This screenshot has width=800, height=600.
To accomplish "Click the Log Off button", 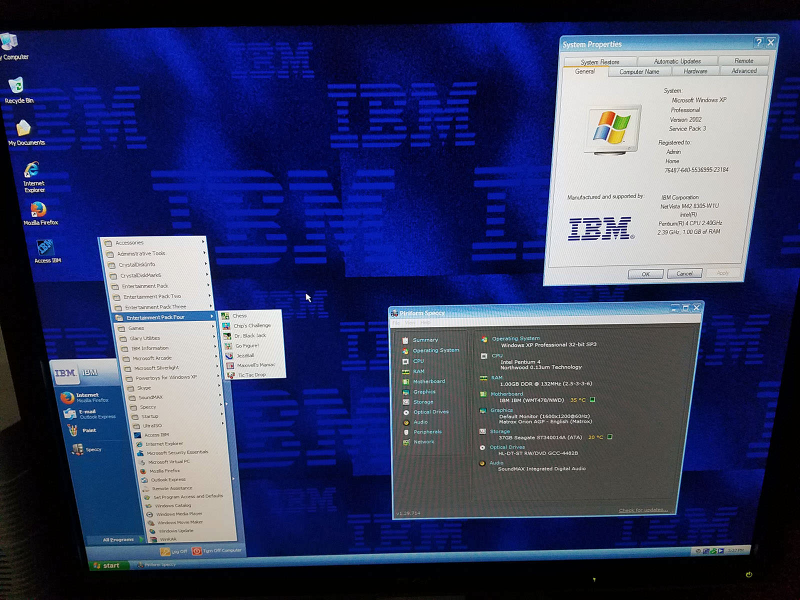I will tap(174, 552).
